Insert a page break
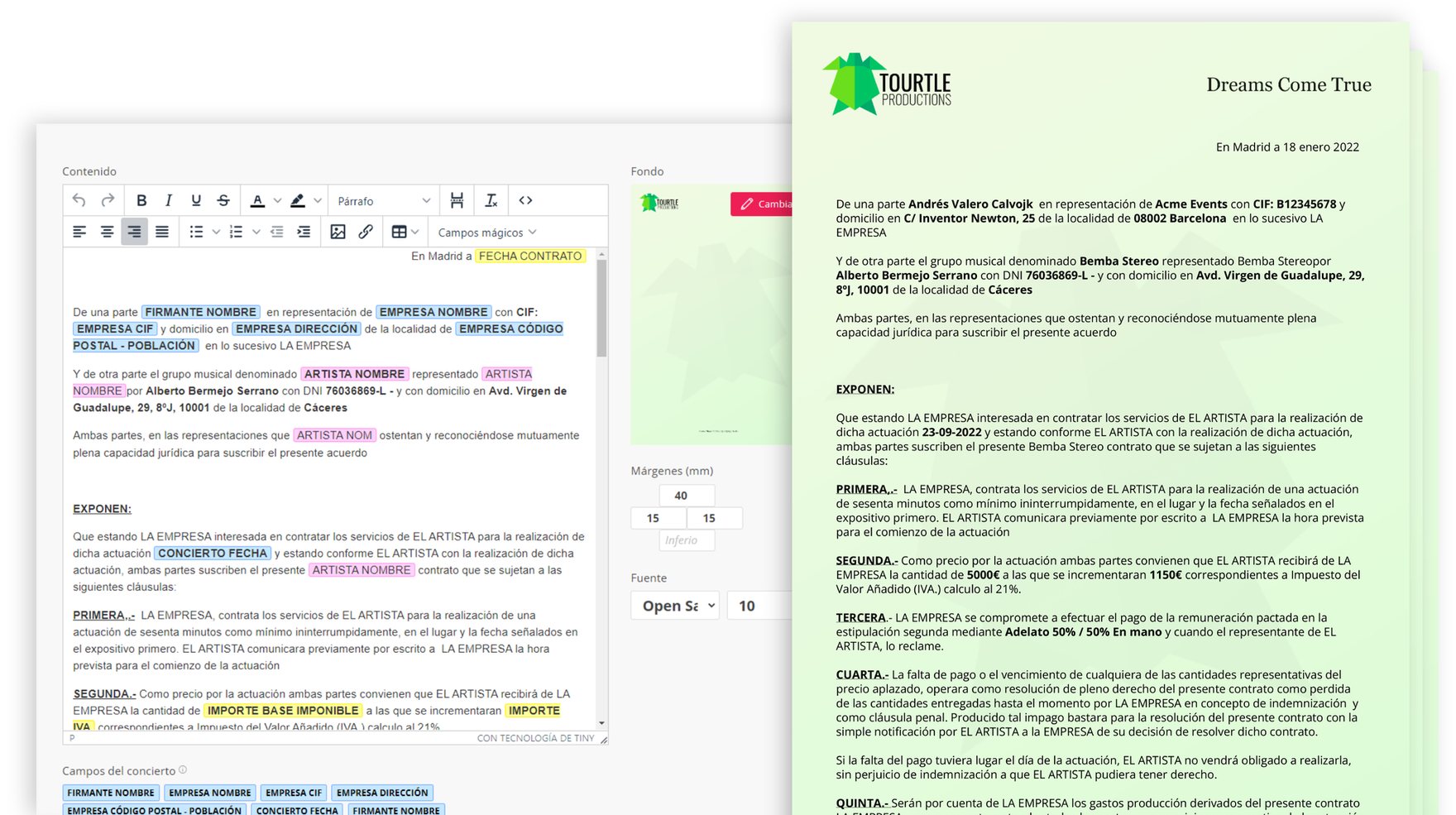Viewport: 1456px width, 815px height. (457, 200)
